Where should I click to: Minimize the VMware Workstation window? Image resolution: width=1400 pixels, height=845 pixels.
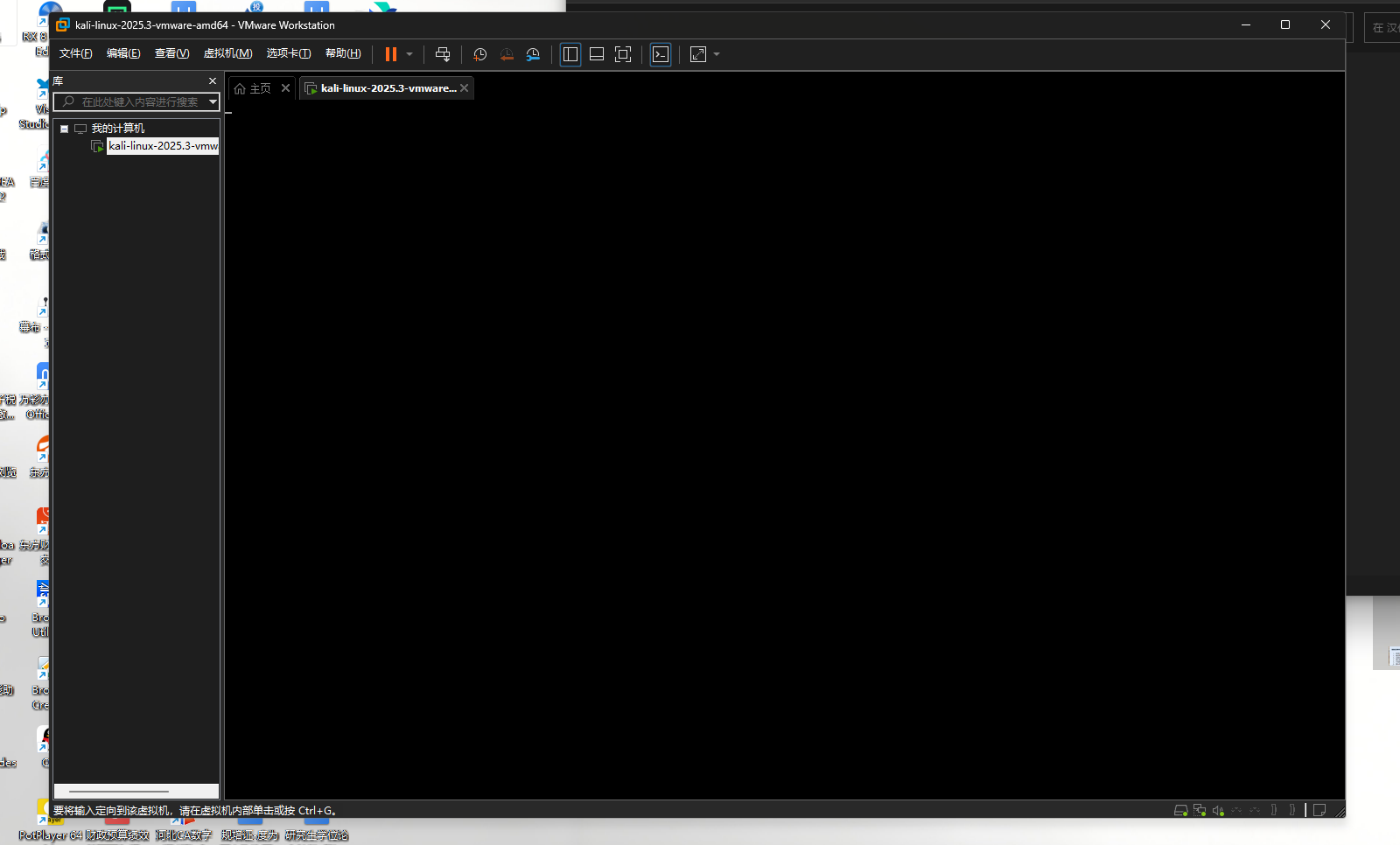[x=1246, y=24]
